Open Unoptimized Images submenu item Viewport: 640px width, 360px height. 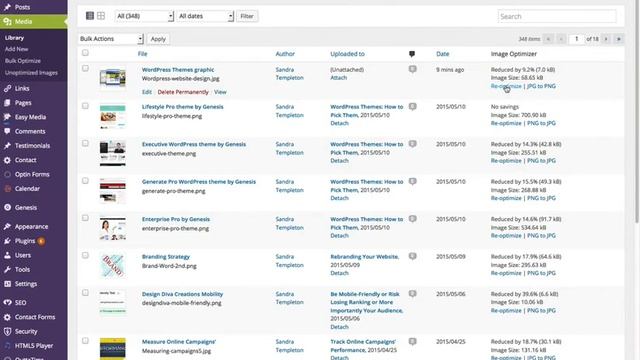click(x=31, y=73)
